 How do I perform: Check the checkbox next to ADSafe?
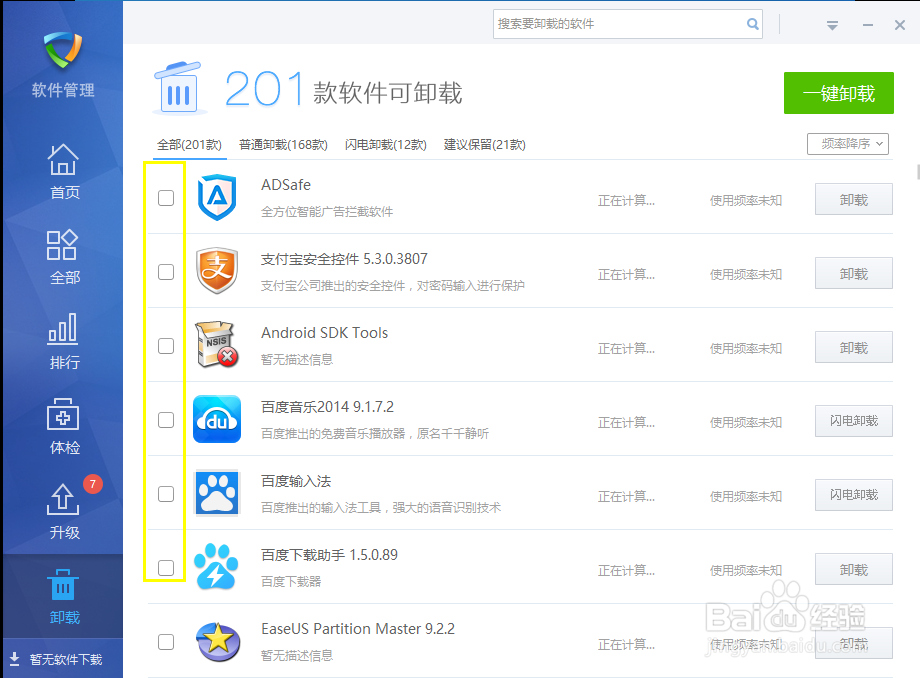tap(165, 198)
